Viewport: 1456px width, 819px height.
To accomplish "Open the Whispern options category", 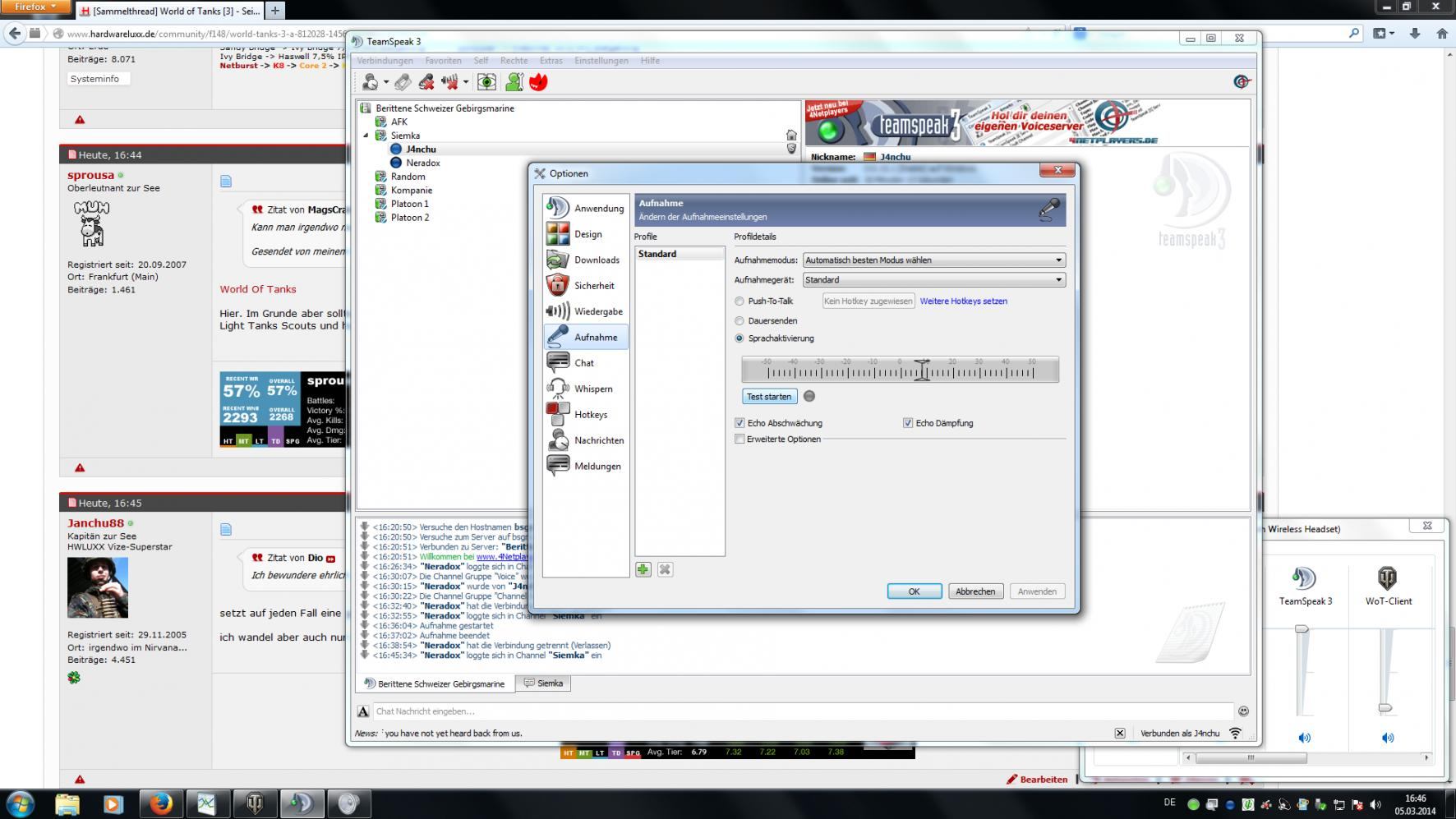I will (x=585, y=389).
